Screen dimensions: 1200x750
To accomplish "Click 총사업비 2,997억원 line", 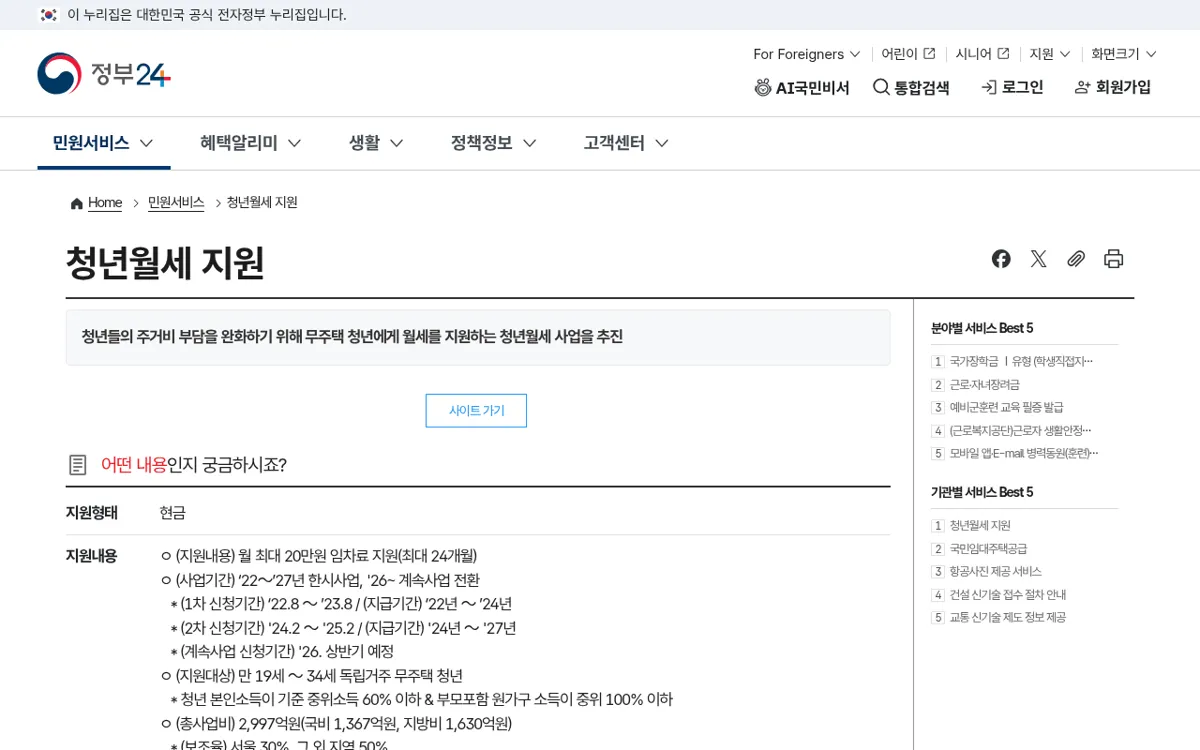I will (x=336, y=724).
